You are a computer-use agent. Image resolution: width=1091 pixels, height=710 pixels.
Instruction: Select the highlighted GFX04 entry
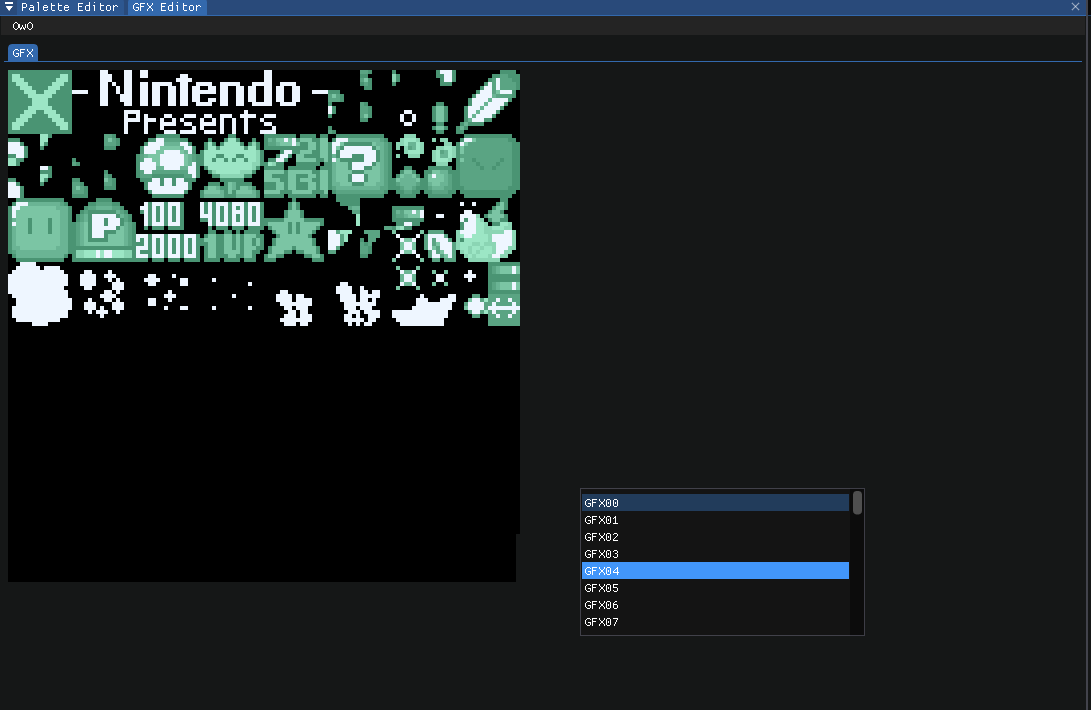(x=715, y=570)
